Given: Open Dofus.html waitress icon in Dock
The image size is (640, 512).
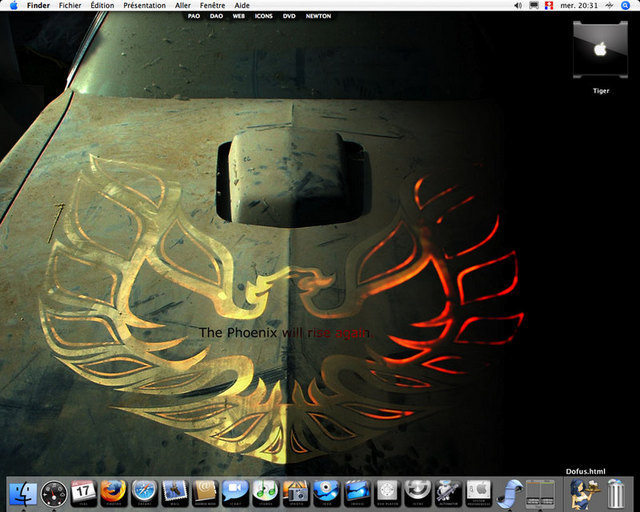Looking at the screenshot, I should tap(584, 493).
